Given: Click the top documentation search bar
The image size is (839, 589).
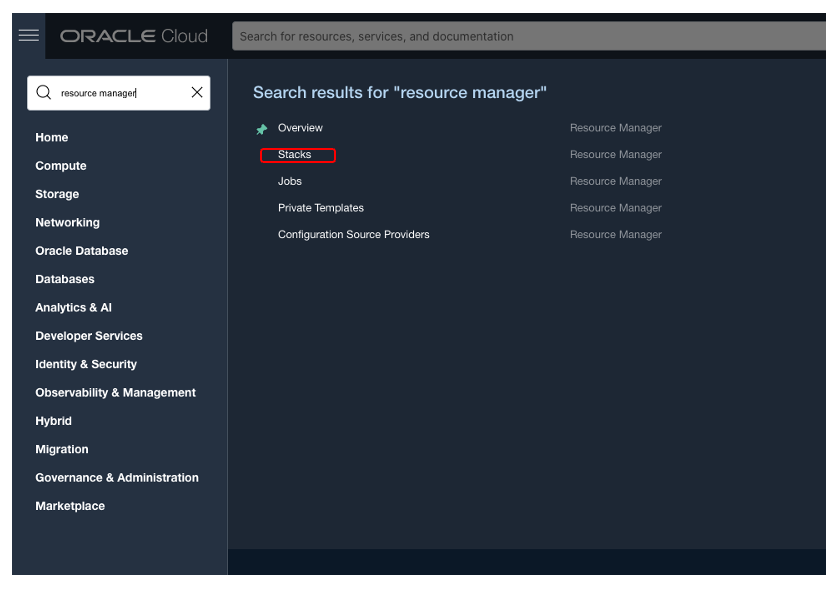Looking at the screenshot, I should click(x=530, y=36).
